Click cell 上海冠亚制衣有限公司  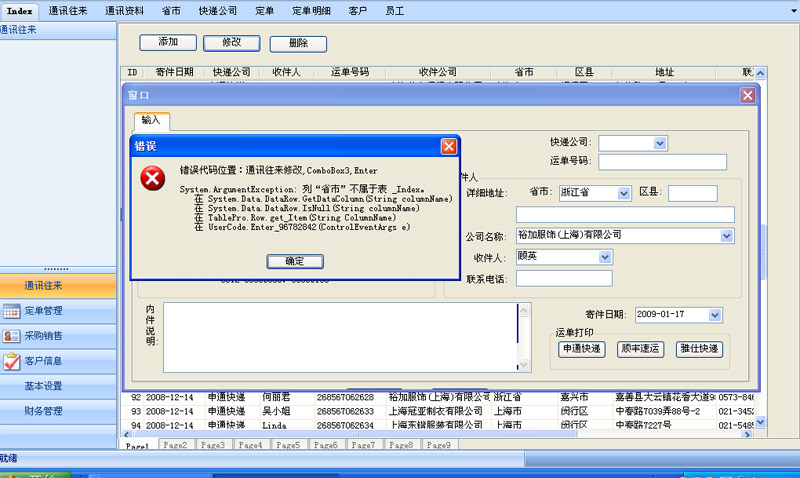click(436, 411)
